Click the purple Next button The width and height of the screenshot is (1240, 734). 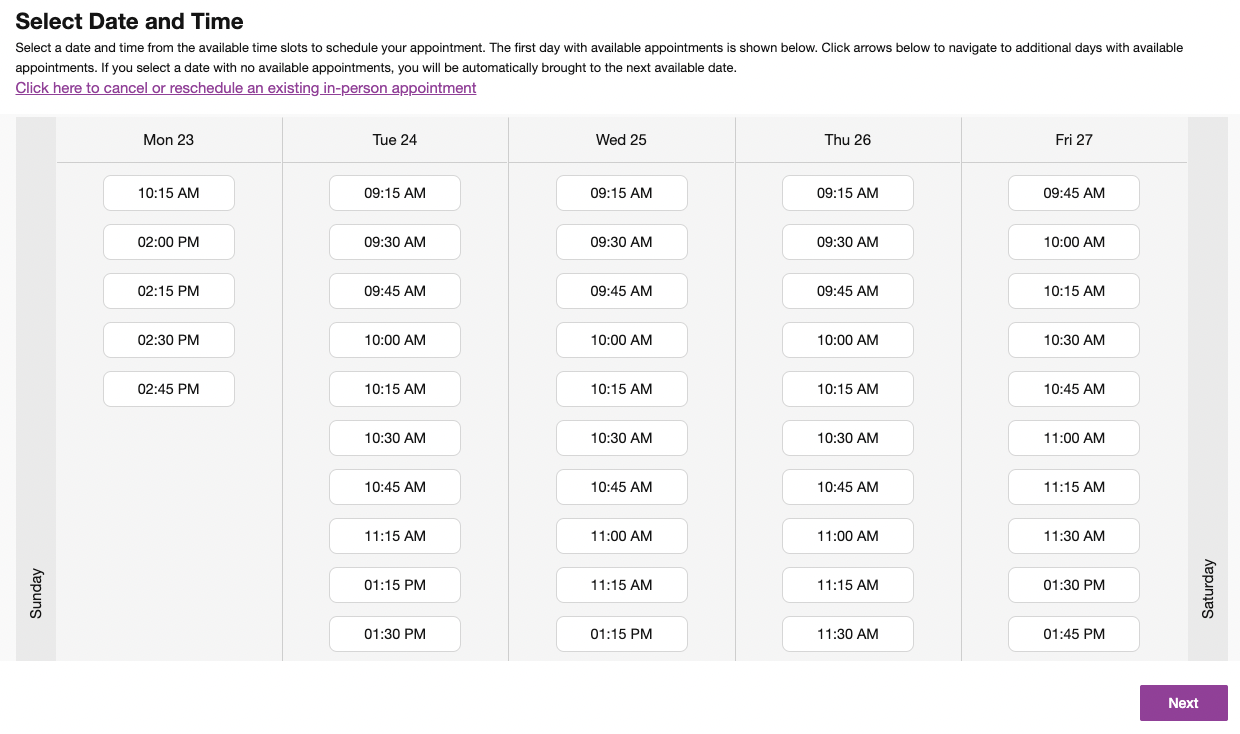click(x=1183, y=703)
